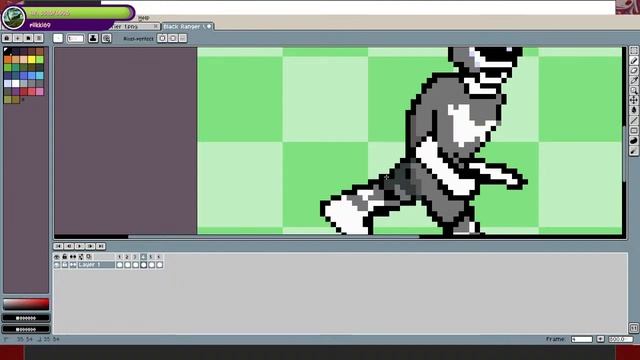Select frame 1 header in timeline
The width and height of the screenshot is (640, 360).
[120, 257]
